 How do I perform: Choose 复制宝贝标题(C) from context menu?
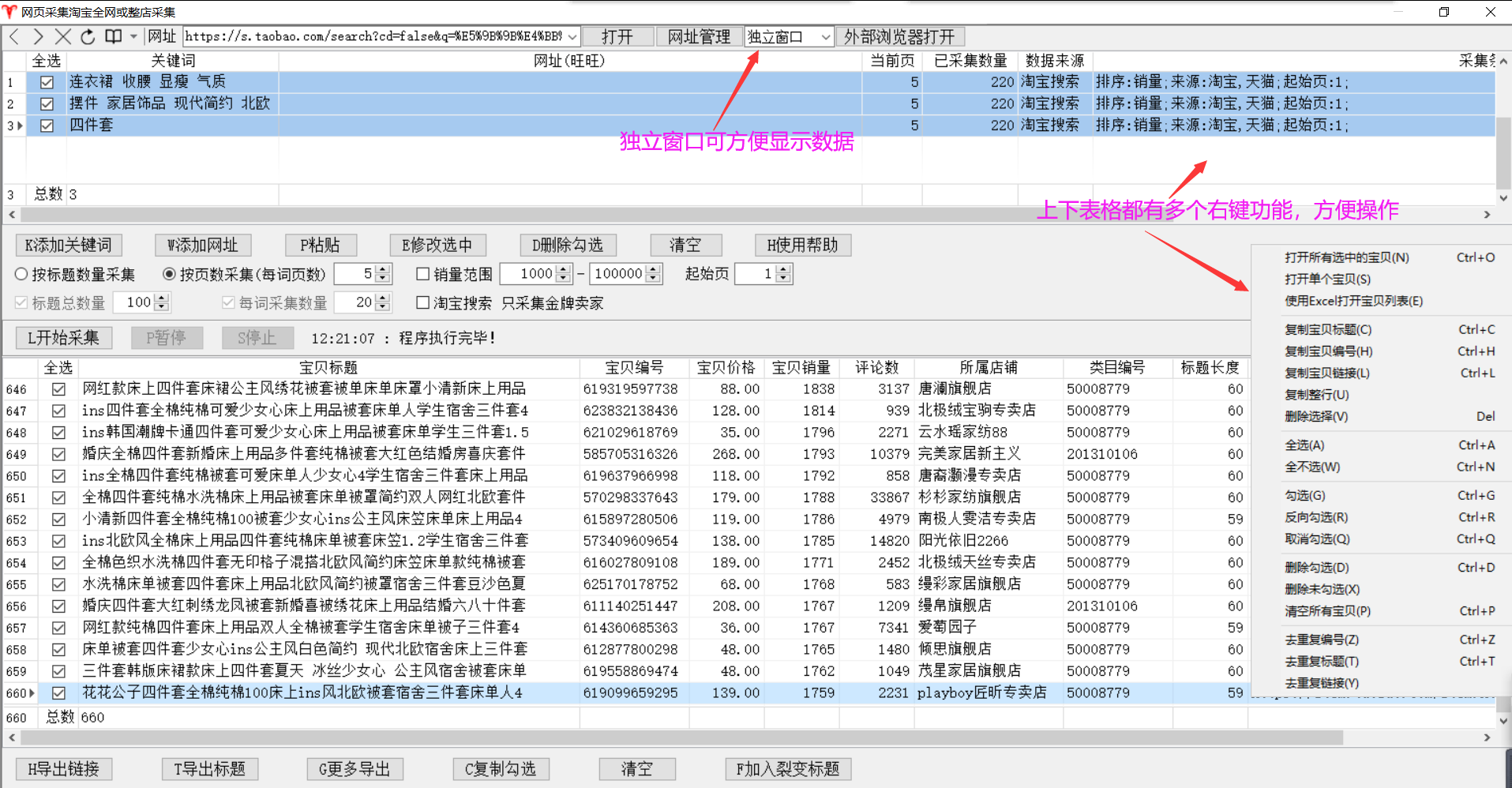(1327, 329)
